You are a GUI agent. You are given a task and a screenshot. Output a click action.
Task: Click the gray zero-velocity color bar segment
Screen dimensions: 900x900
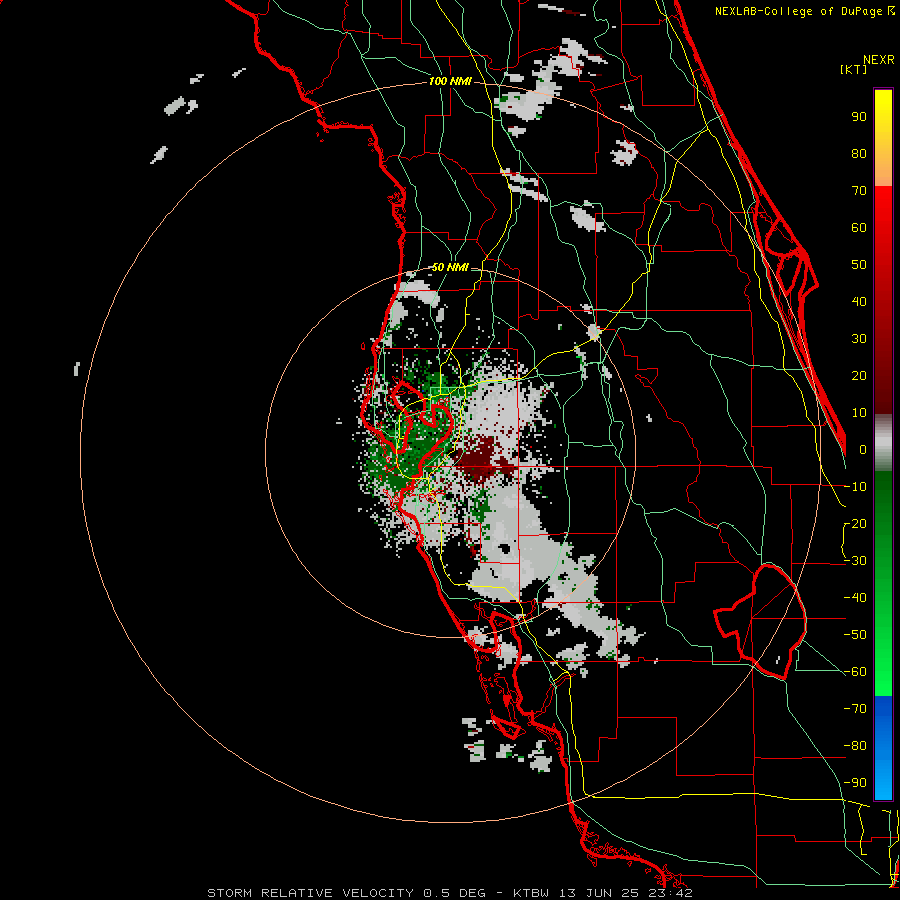click(x=883, y=443)
